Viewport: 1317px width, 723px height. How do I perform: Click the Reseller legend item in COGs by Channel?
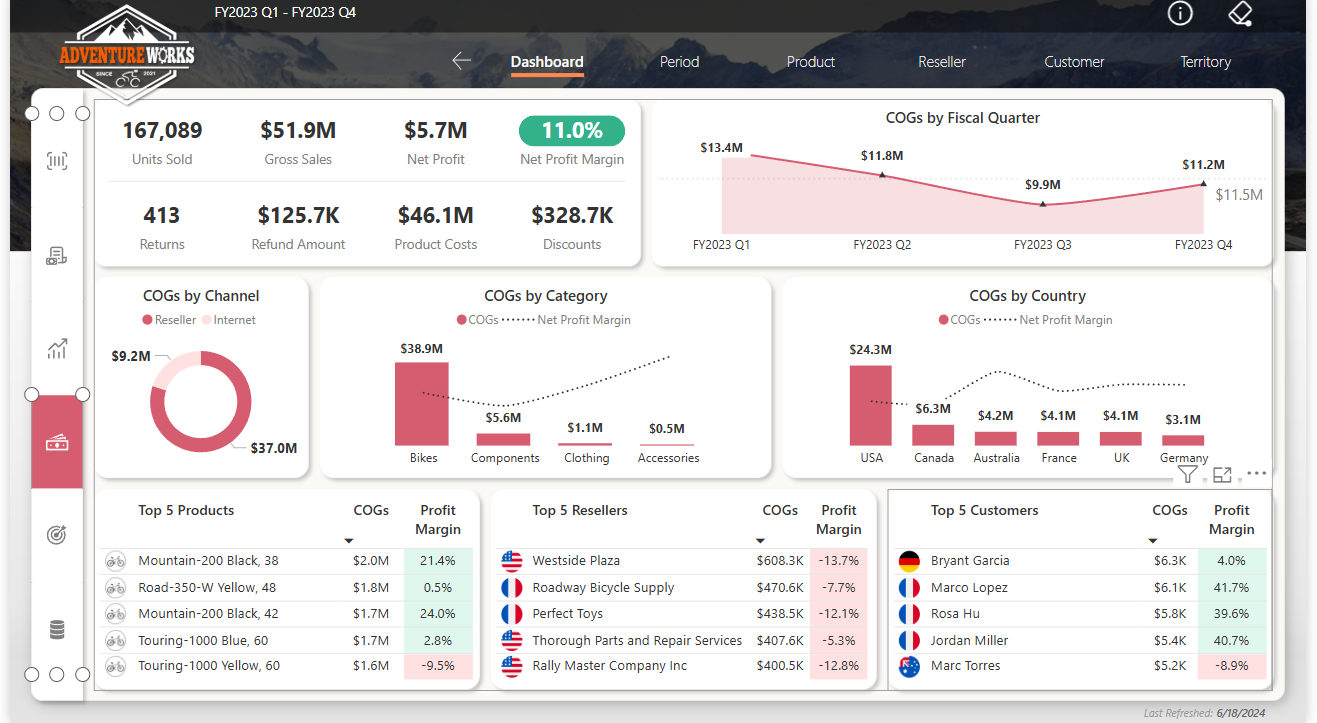(x=169, y=320)
